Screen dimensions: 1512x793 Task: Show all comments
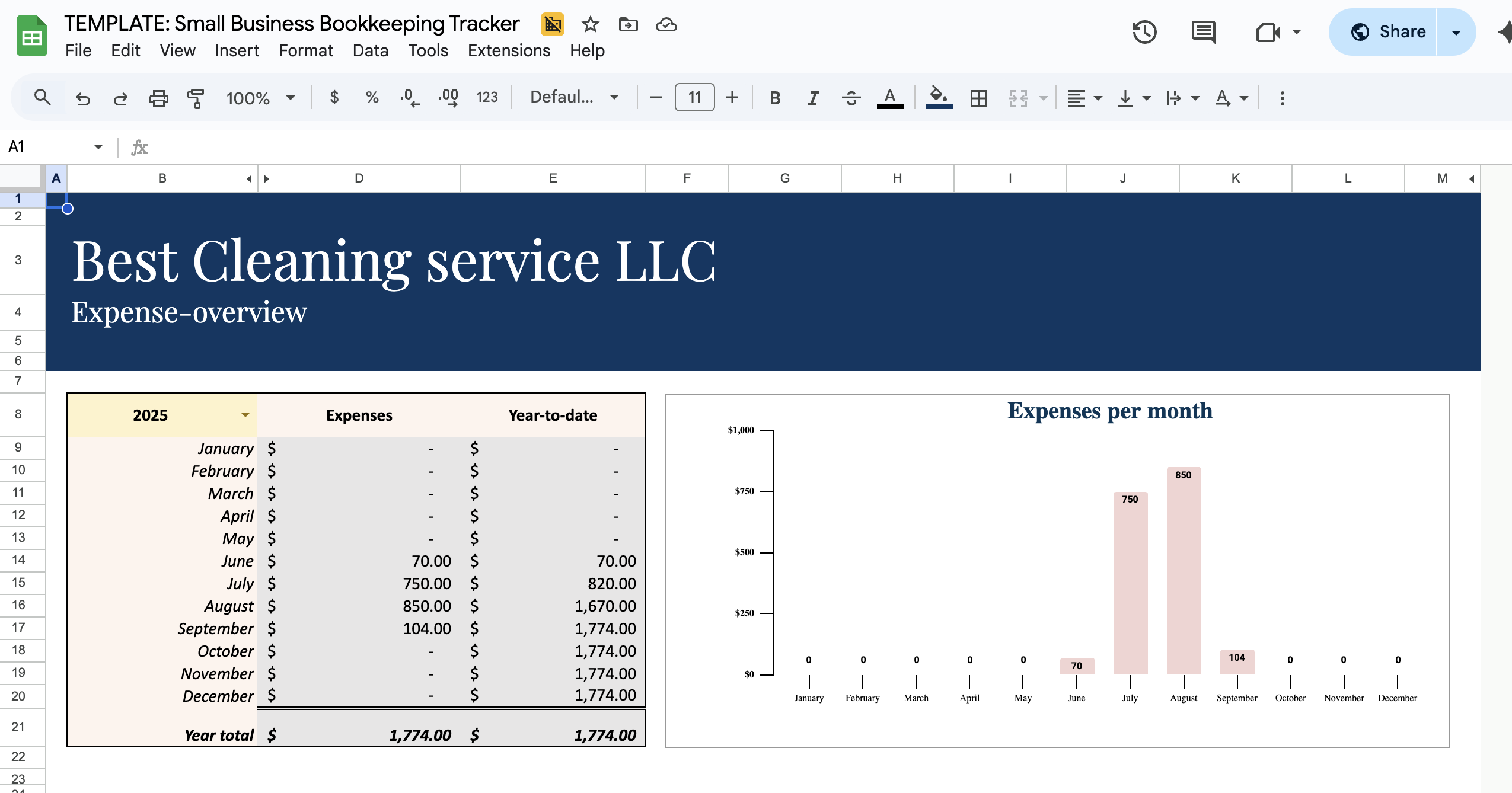pyautogui.click(x=1203, y=32)
